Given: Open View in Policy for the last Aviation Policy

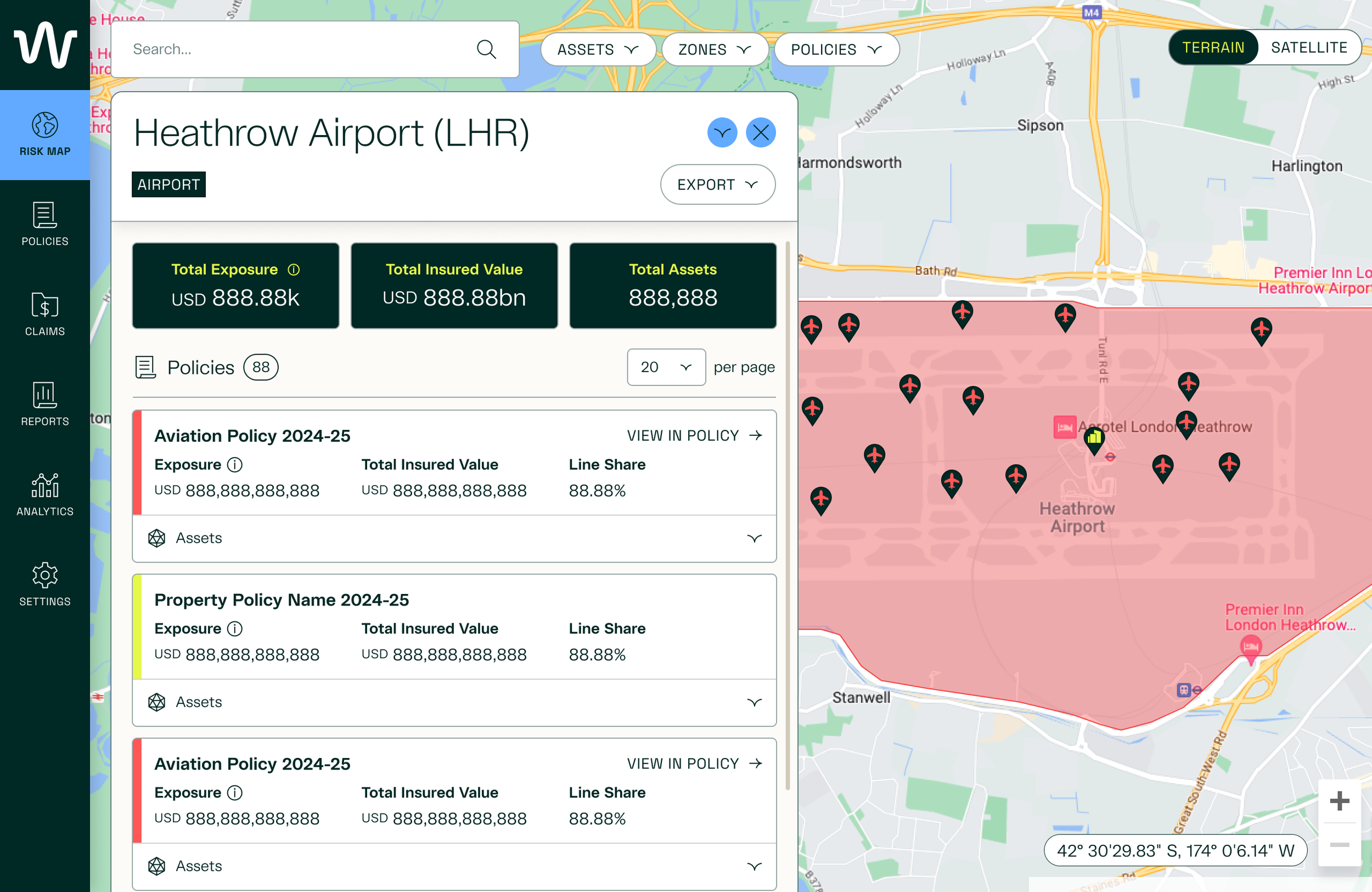Looking at the screenshot, I should point(695,764).
